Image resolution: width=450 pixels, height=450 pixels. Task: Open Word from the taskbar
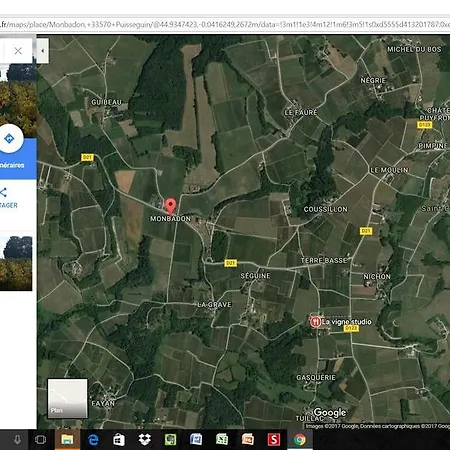click(x=196, y=440)
